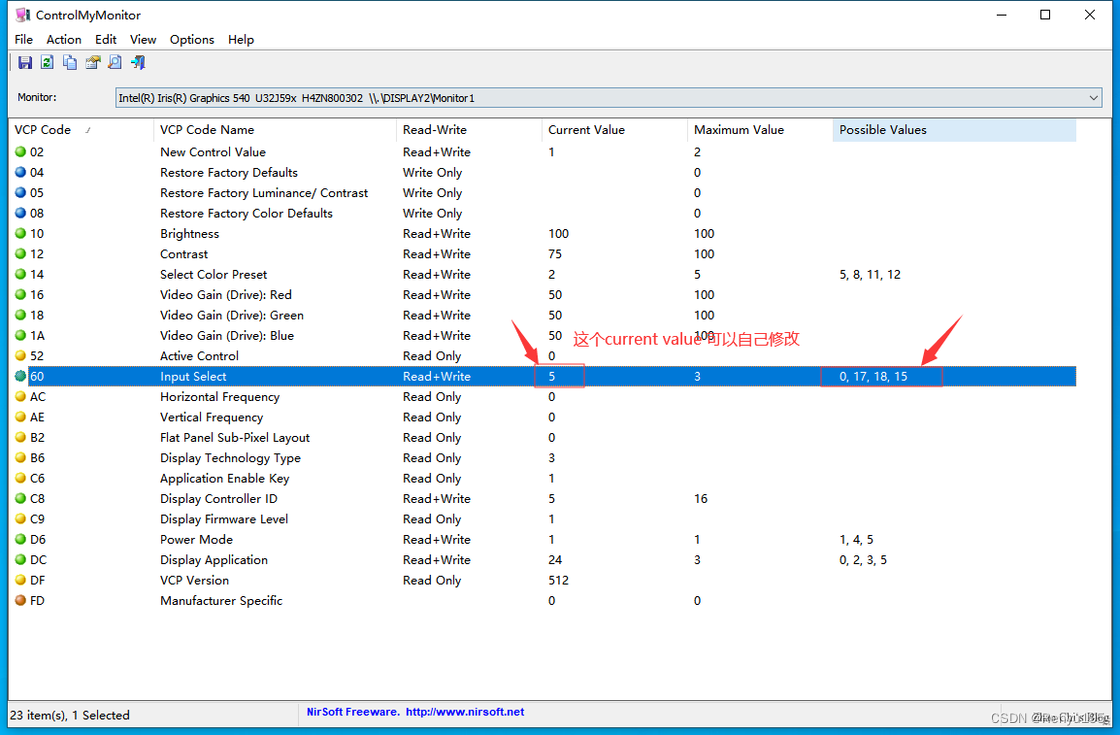Select the Brightness row name
Viewport: 1120px width, 735px height.
click(189, 234)
